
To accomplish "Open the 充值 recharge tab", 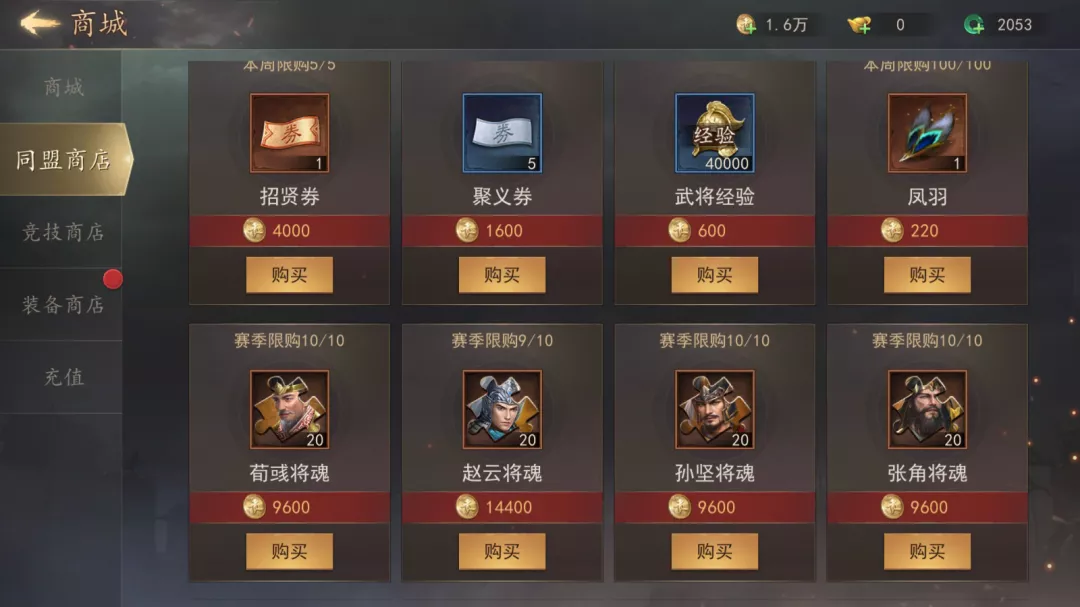I will 62,377.
